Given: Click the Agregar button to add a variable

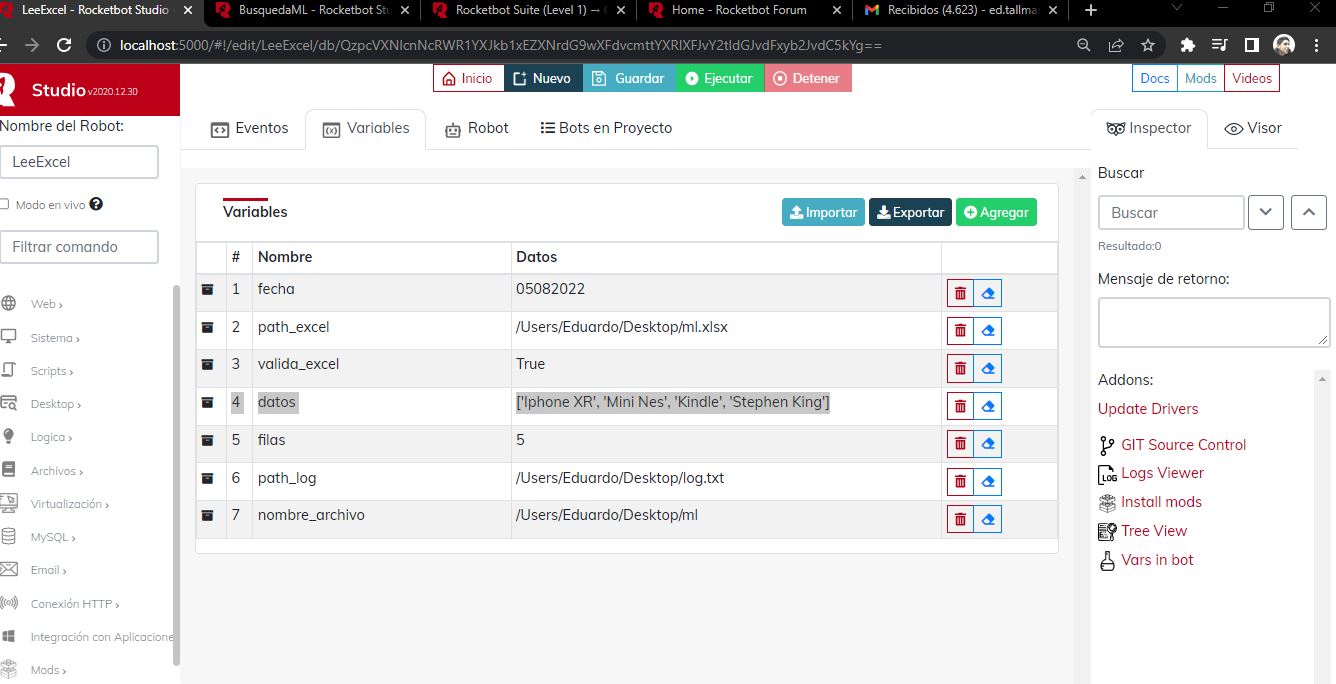Looking at the screenshot, I should tap(996, 212).
